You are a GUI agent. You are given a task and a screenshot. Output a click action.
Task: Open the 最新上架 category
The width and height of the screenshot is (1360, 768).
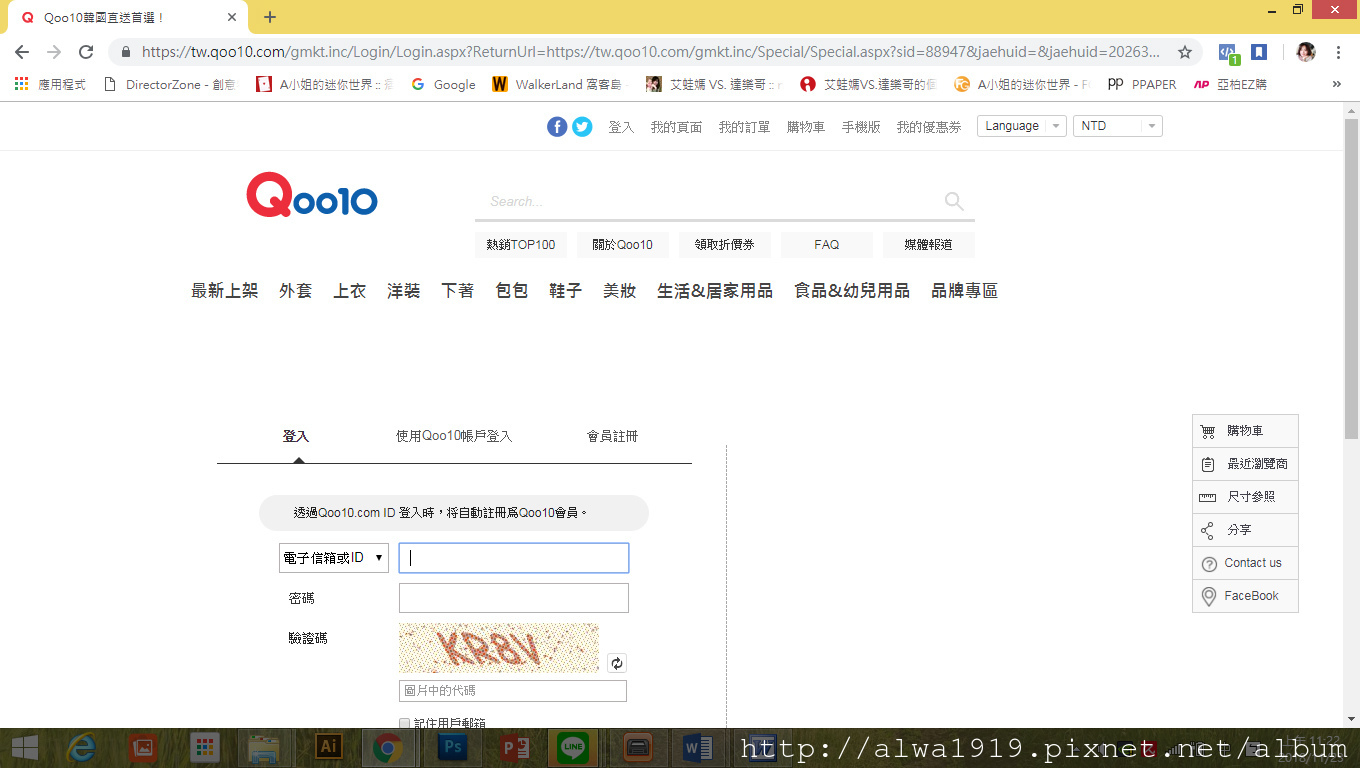point(225,291)
